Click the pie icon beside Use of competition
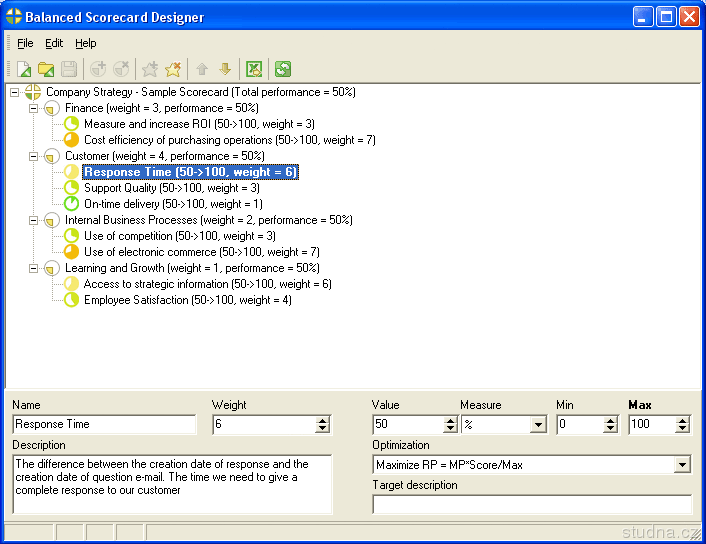Viewport: 706px width, 544px height. (71, 236)
